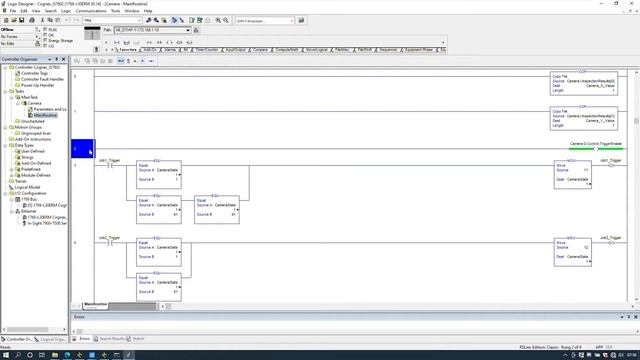This screenshot has width=640, height=360.
Task: Toggle the RUN status checkbox
Action: click(x=45, y=29)
